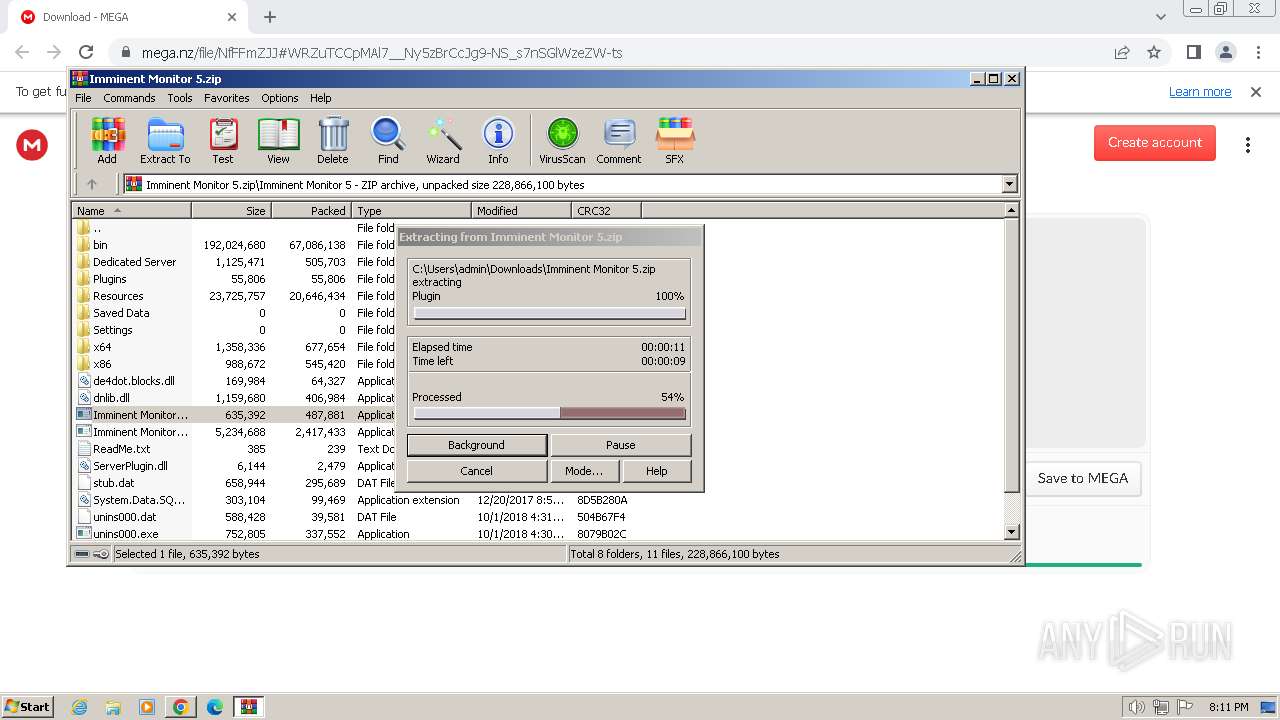
Task: Click the Delete trash can icon
Action: click(333, 140)
